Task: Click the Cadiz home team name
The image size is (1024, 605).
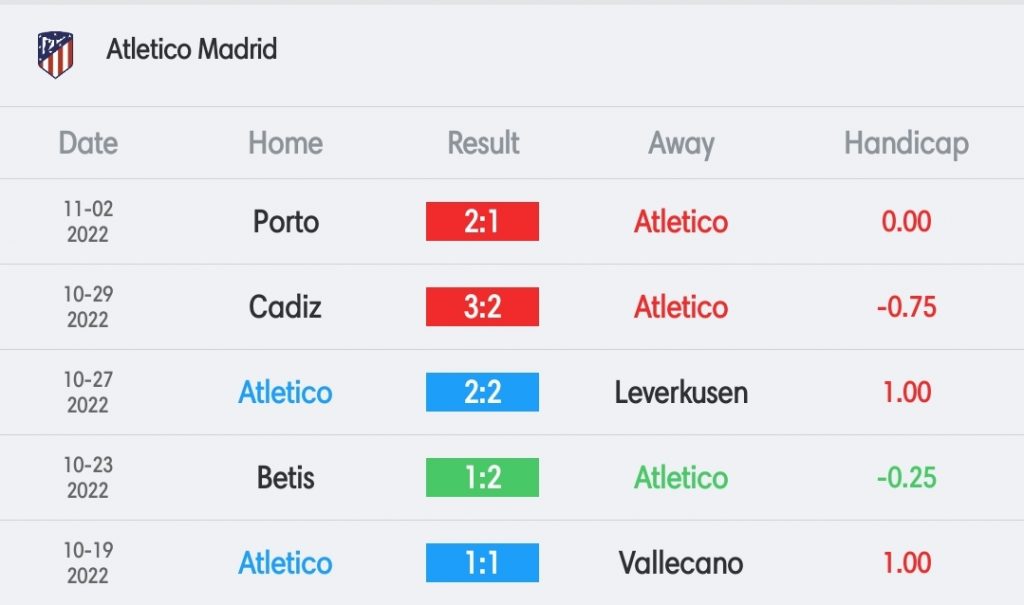Action: [x=285, y=307]
